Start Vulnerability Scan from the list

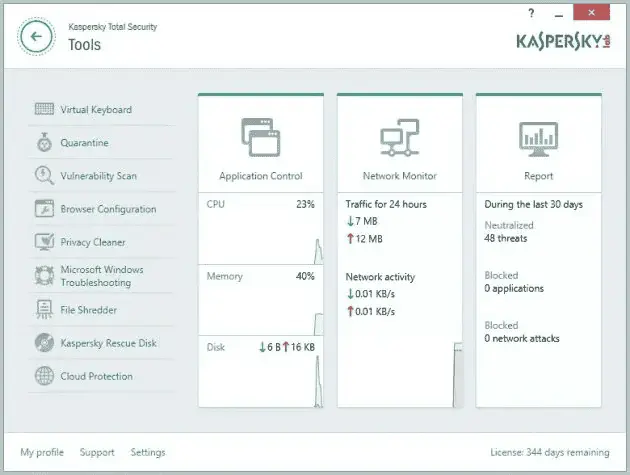coord(98,176)
